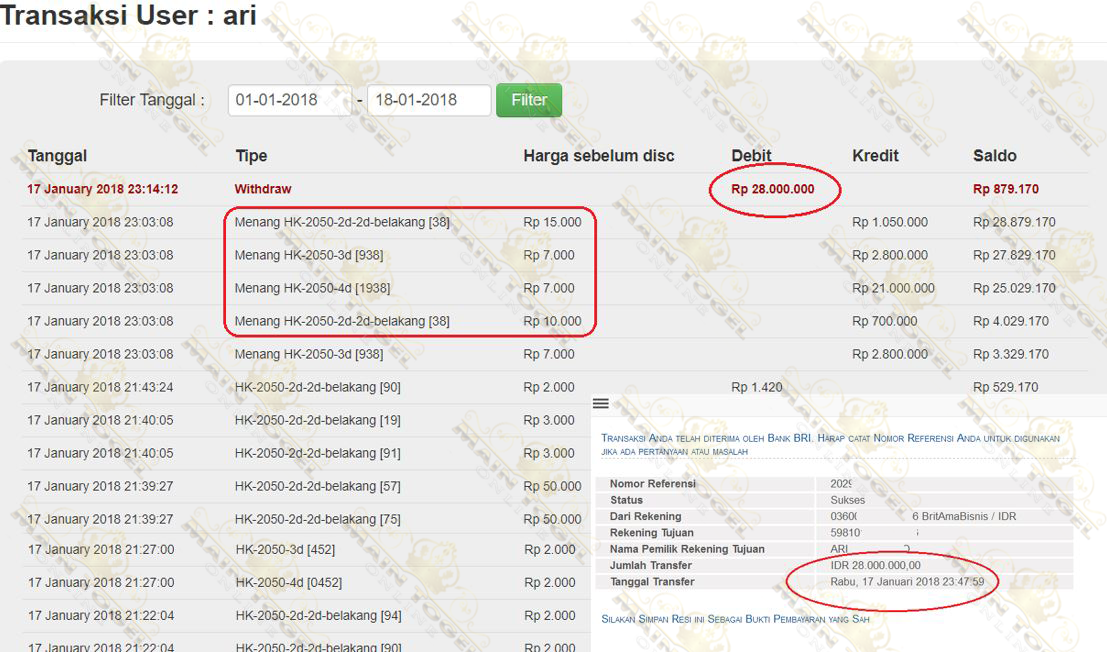
Task: Click the Tanggal column header
Action: coord(57,156)
